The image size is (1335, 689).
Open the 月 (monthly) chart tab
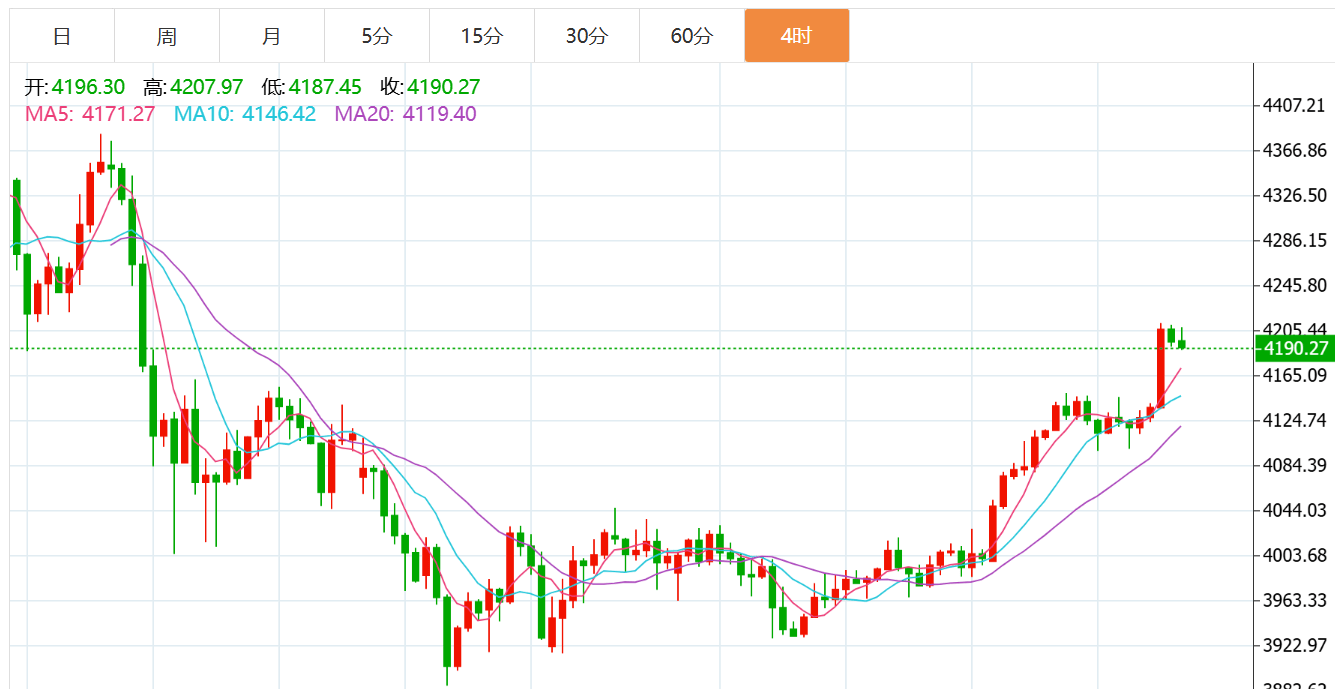272,36
